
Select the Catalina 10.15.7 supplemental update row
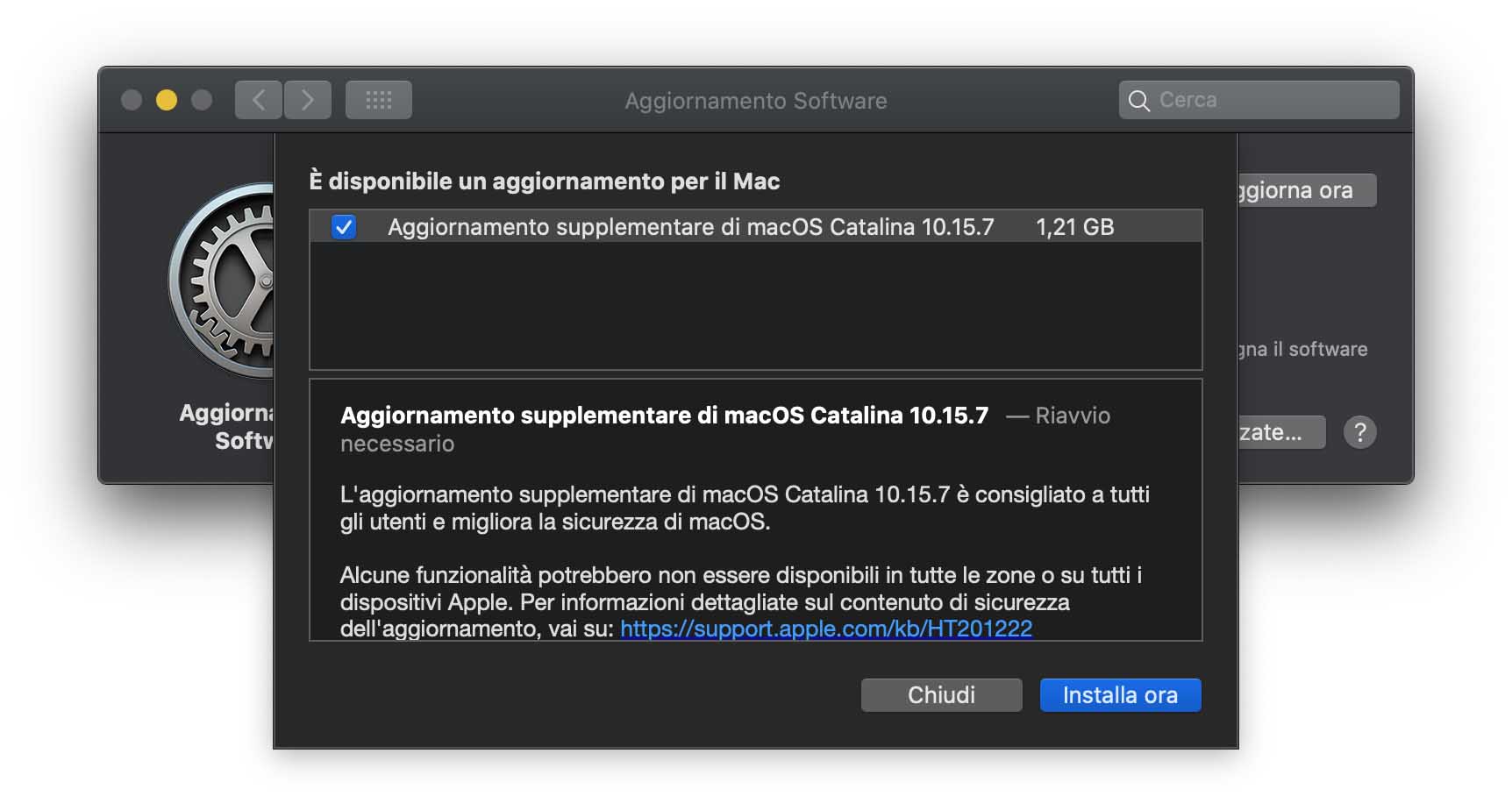(x=690, y=227)
